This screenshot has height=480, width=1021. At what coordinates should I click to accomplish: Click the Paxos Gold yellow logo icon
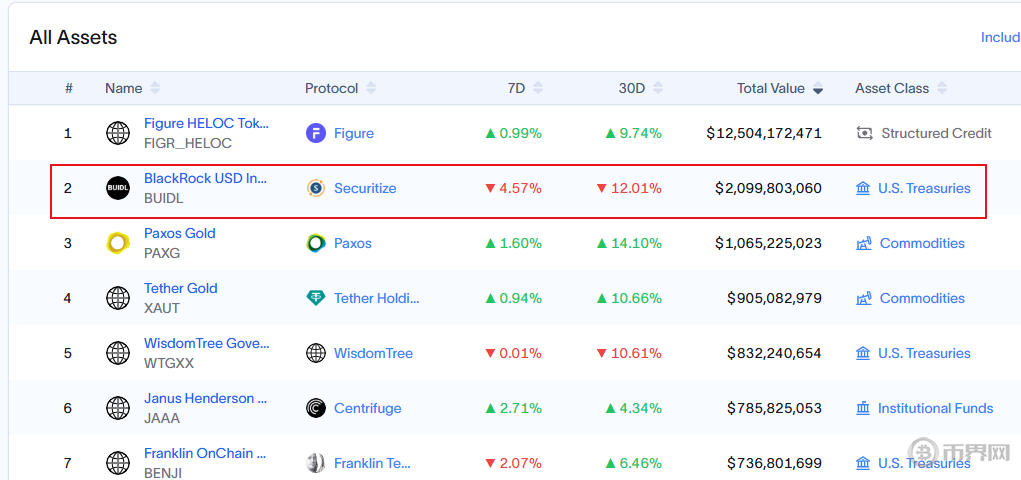tap(118, 243)
